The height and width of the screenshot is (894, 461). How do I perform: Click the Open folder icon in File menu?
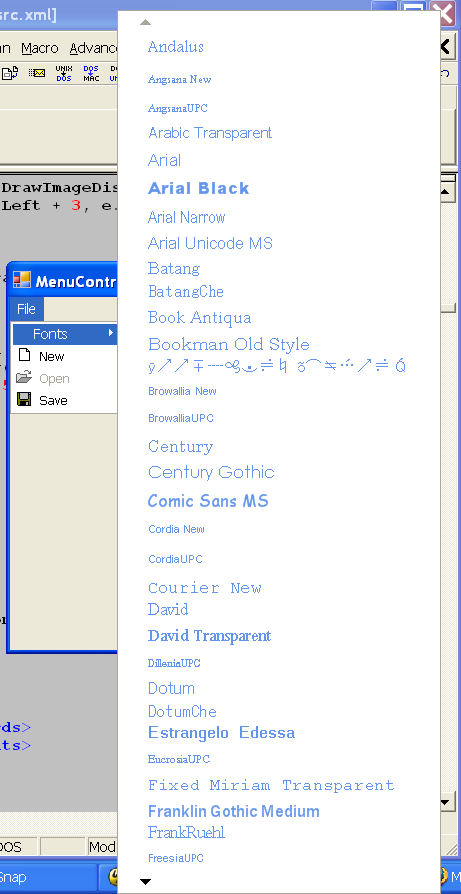pyautogui.click(x=24, y=377)
